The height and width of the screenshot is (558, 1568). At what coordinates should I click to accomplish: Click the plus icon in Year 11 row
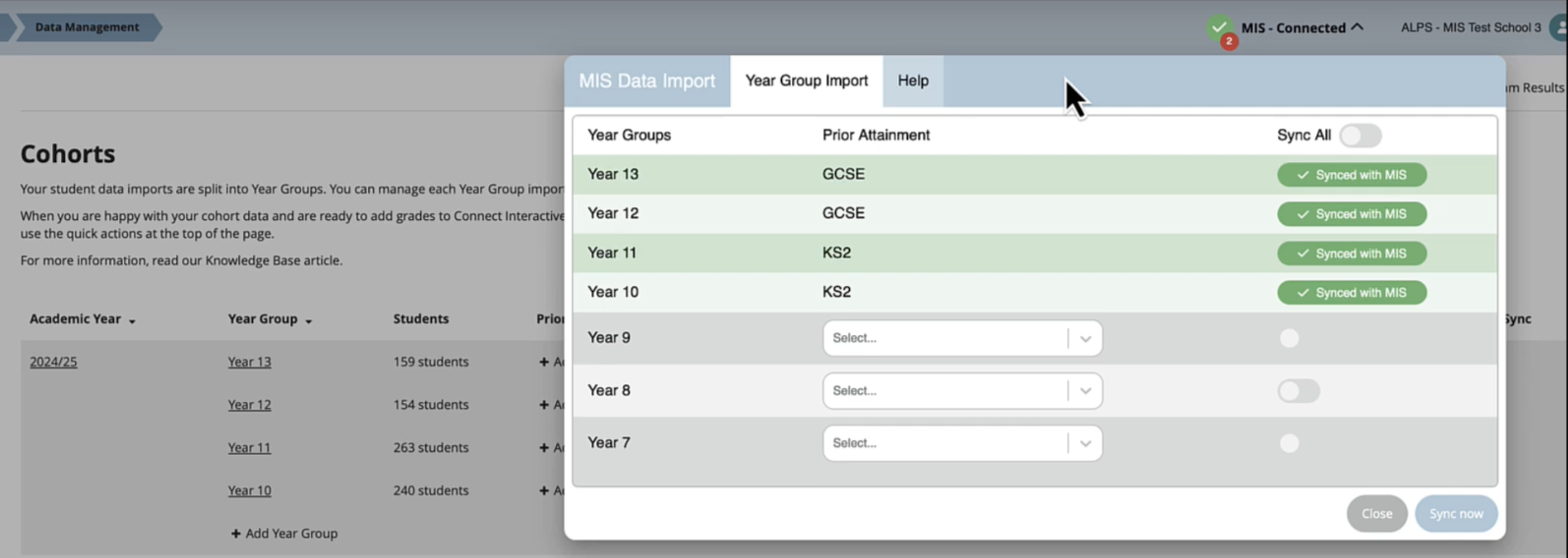[543, 448]
